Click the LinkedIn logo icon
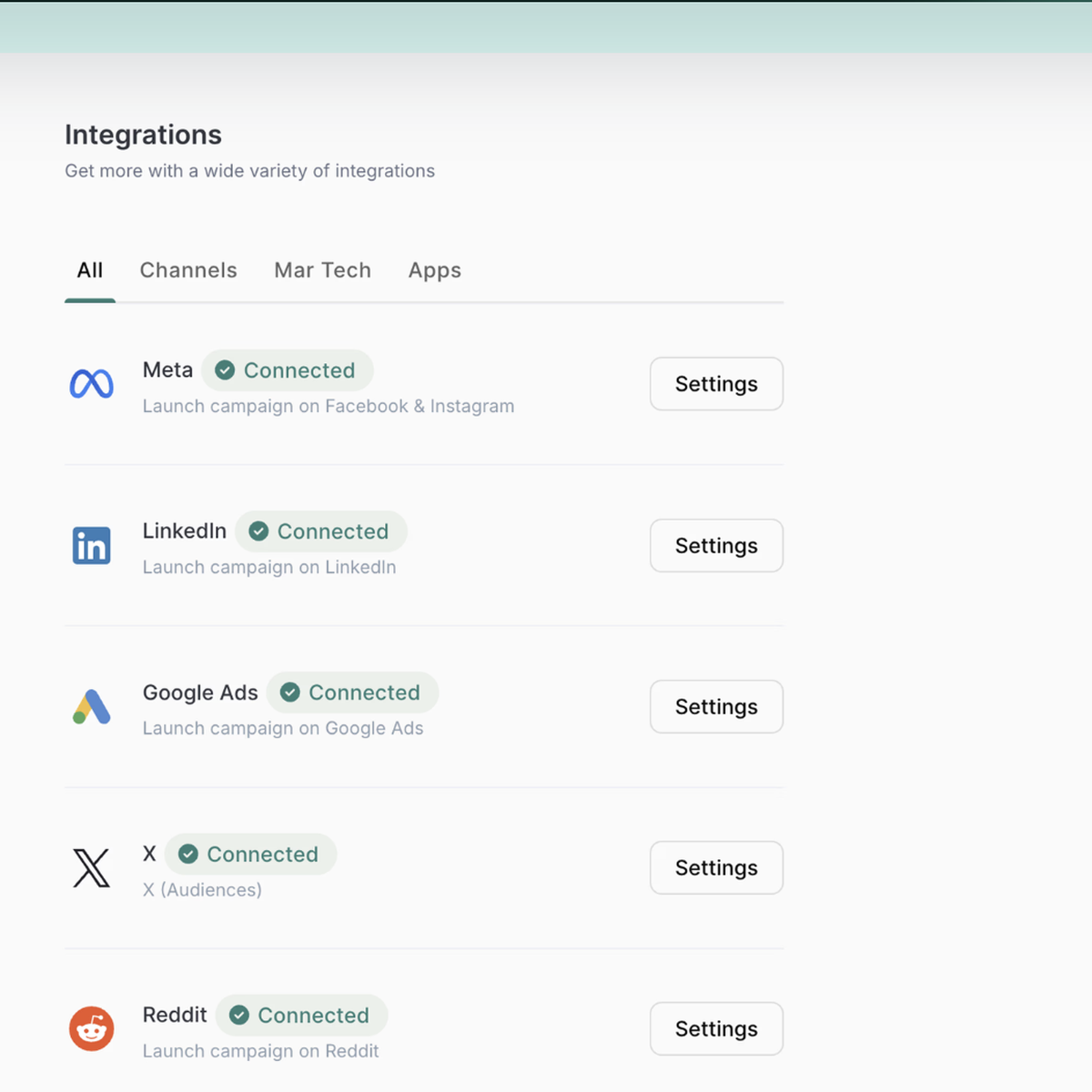 coord(92,546)
